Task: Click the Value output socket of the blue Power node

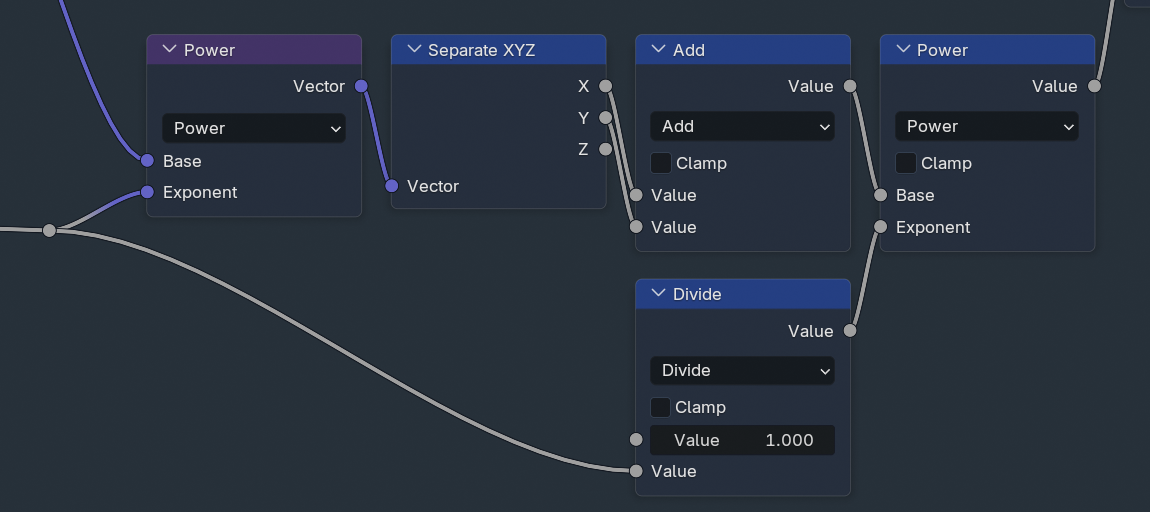Action: coord(1094,87)
